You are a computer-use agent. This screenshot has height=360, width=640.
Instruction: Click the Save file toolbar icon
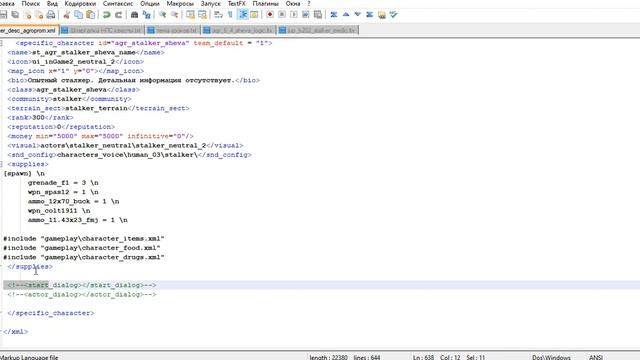click(x=3, y=15)
